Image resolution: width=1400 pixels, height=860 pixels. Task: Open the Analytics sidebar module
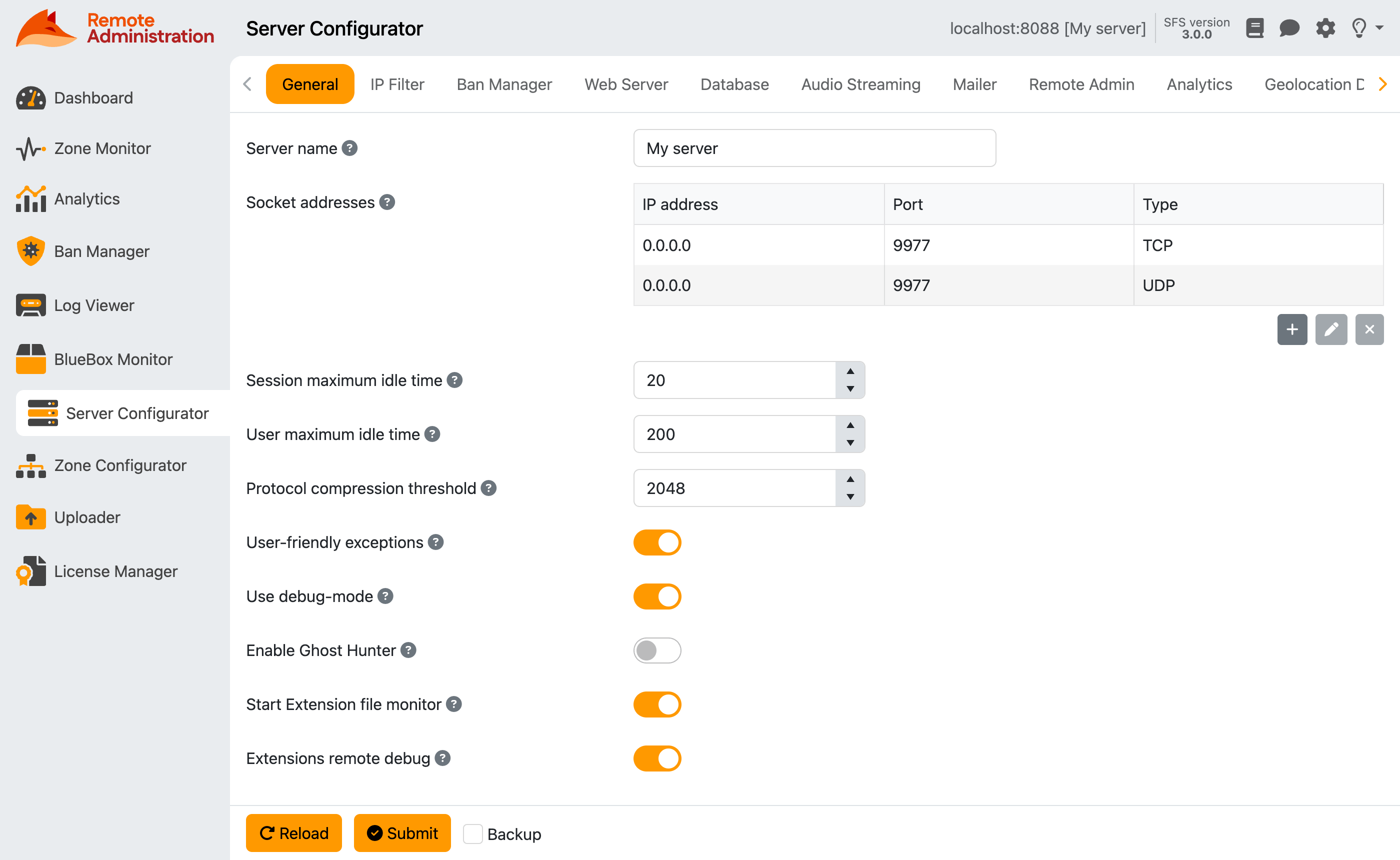click(87, 198)
